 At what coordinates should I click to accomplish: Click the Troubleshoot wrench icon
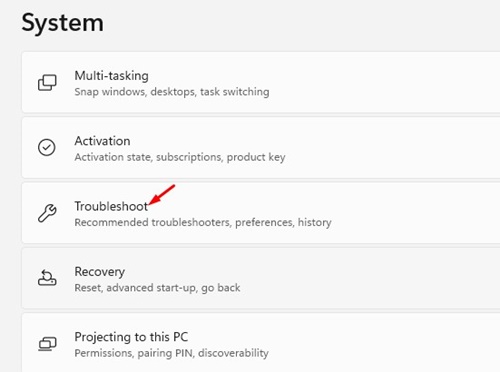tap(47, 213)
